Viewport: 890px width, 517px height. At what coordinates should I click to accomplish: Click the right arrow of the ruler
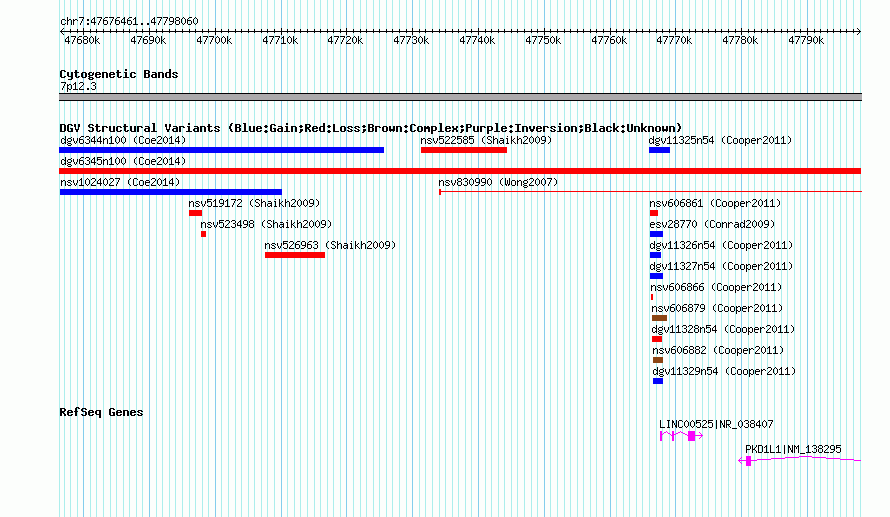pos(859,31)
